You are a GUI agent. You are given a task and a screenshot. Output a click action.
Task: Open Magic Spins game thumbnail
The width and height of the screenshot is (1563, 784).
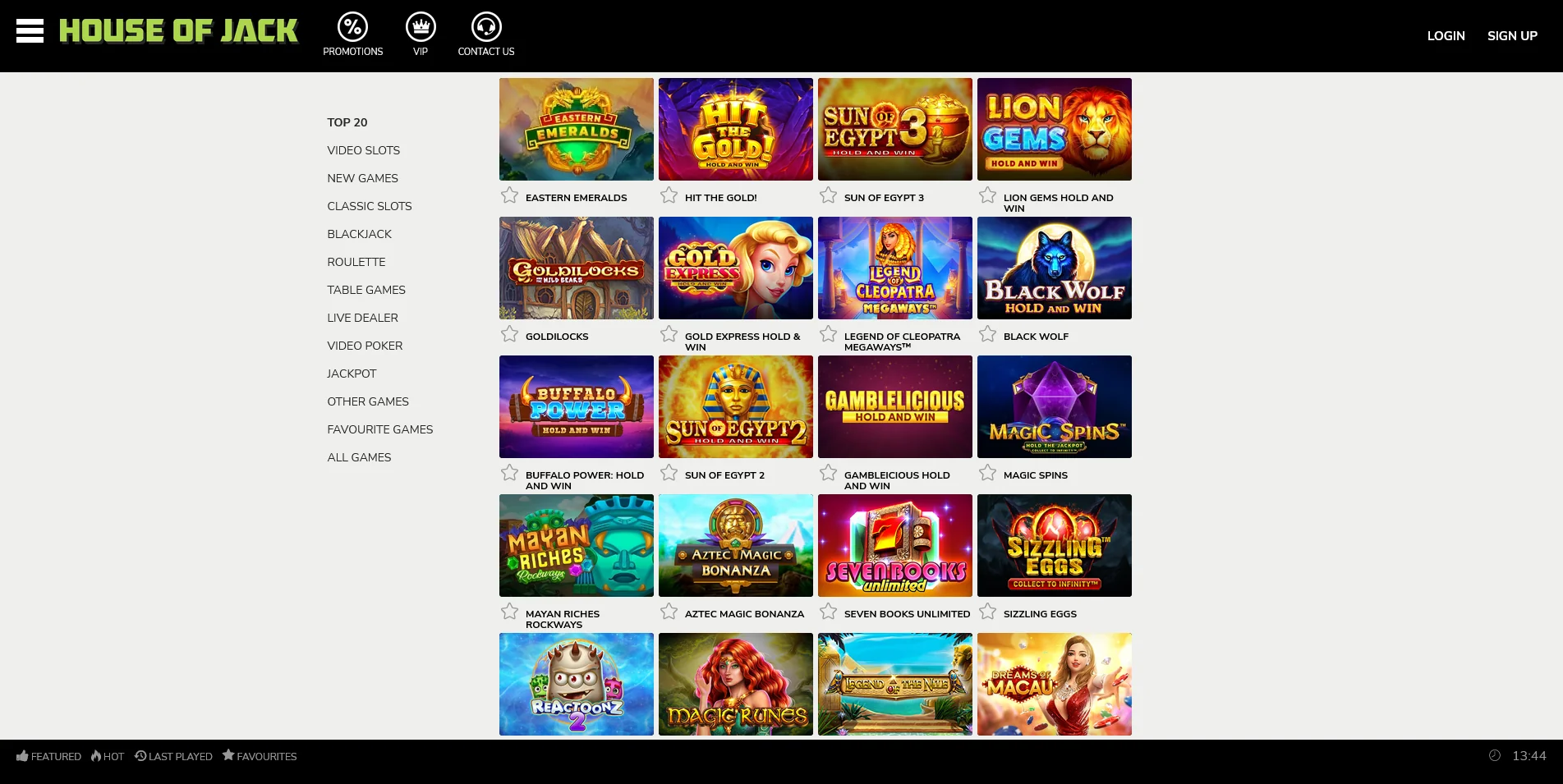click(x=1054, y=407)
